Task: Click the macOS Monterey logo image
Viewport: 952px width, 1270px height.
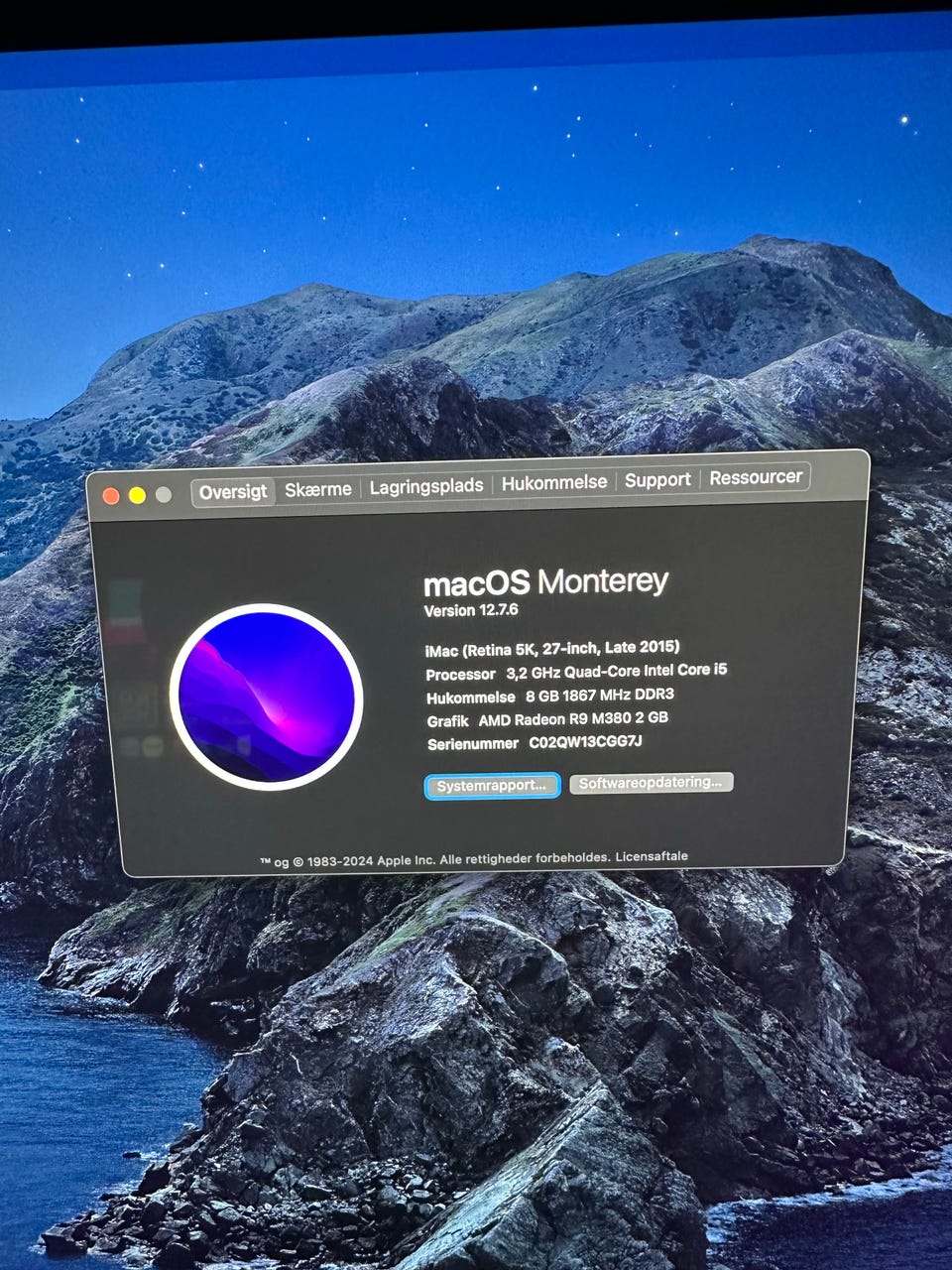Action: pos(266,697)
